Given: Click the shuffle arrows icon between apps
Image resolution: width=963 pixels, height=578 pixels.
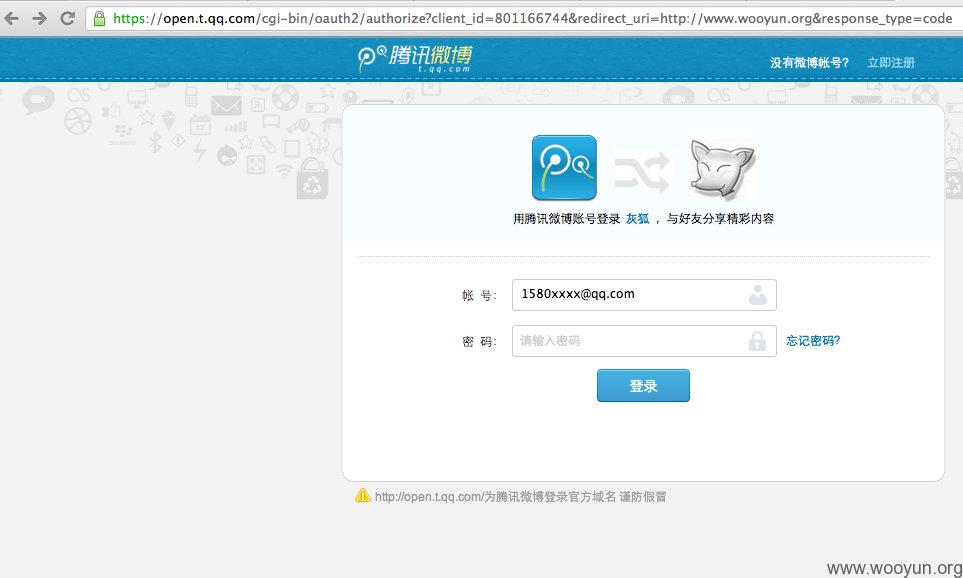Looking at the screenshot, I should pos(642,171).
